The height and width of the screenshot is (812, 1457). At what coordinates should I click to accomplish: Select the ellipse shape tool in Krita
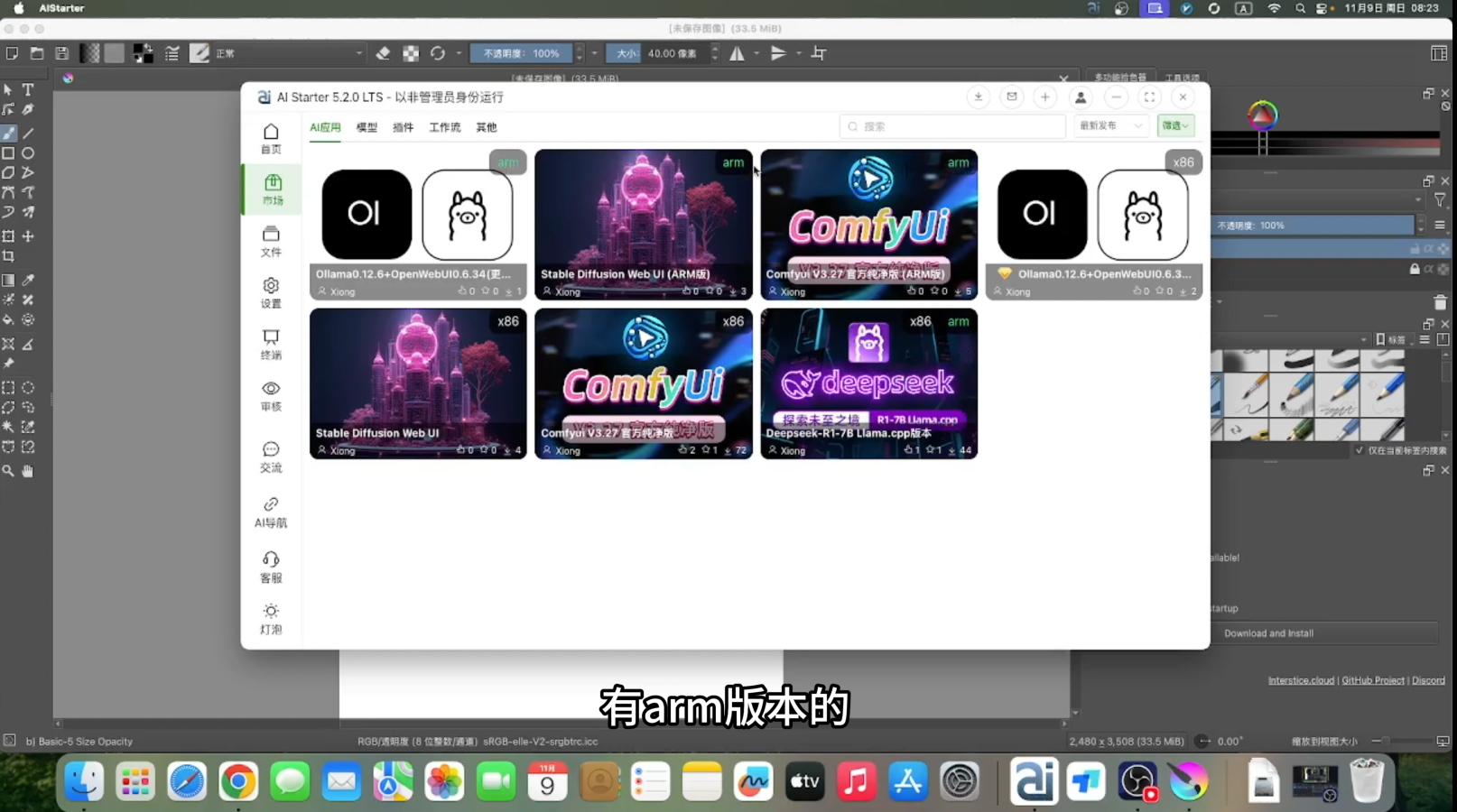[28, 152]
